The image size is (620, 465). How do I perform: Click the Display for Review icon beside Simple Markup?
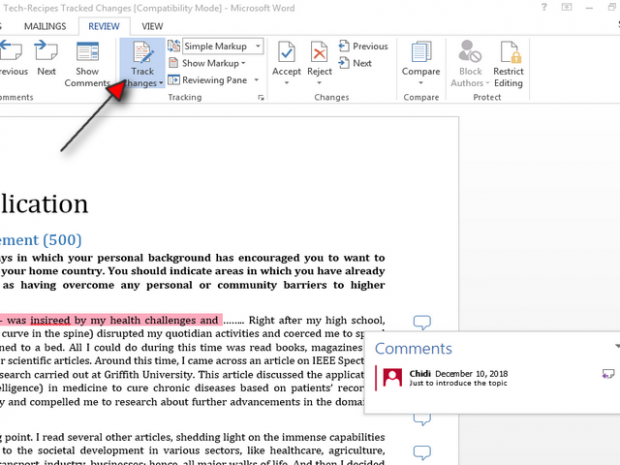click(x=174, y=46)
